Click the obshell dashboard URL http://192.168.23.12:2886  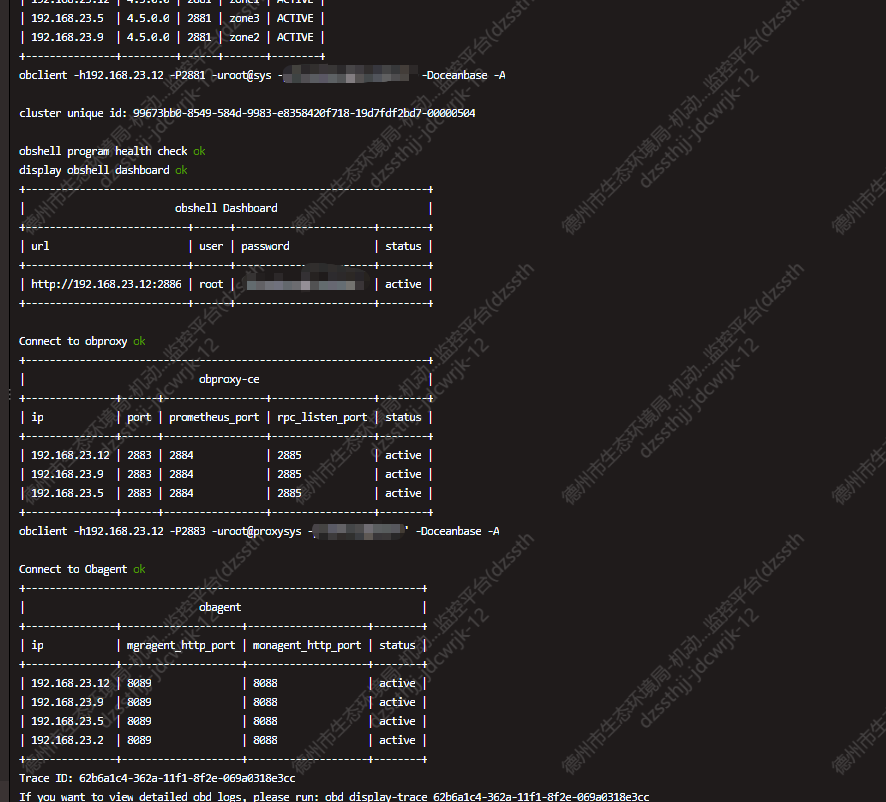pyautogui.click(x=106, y=284)
